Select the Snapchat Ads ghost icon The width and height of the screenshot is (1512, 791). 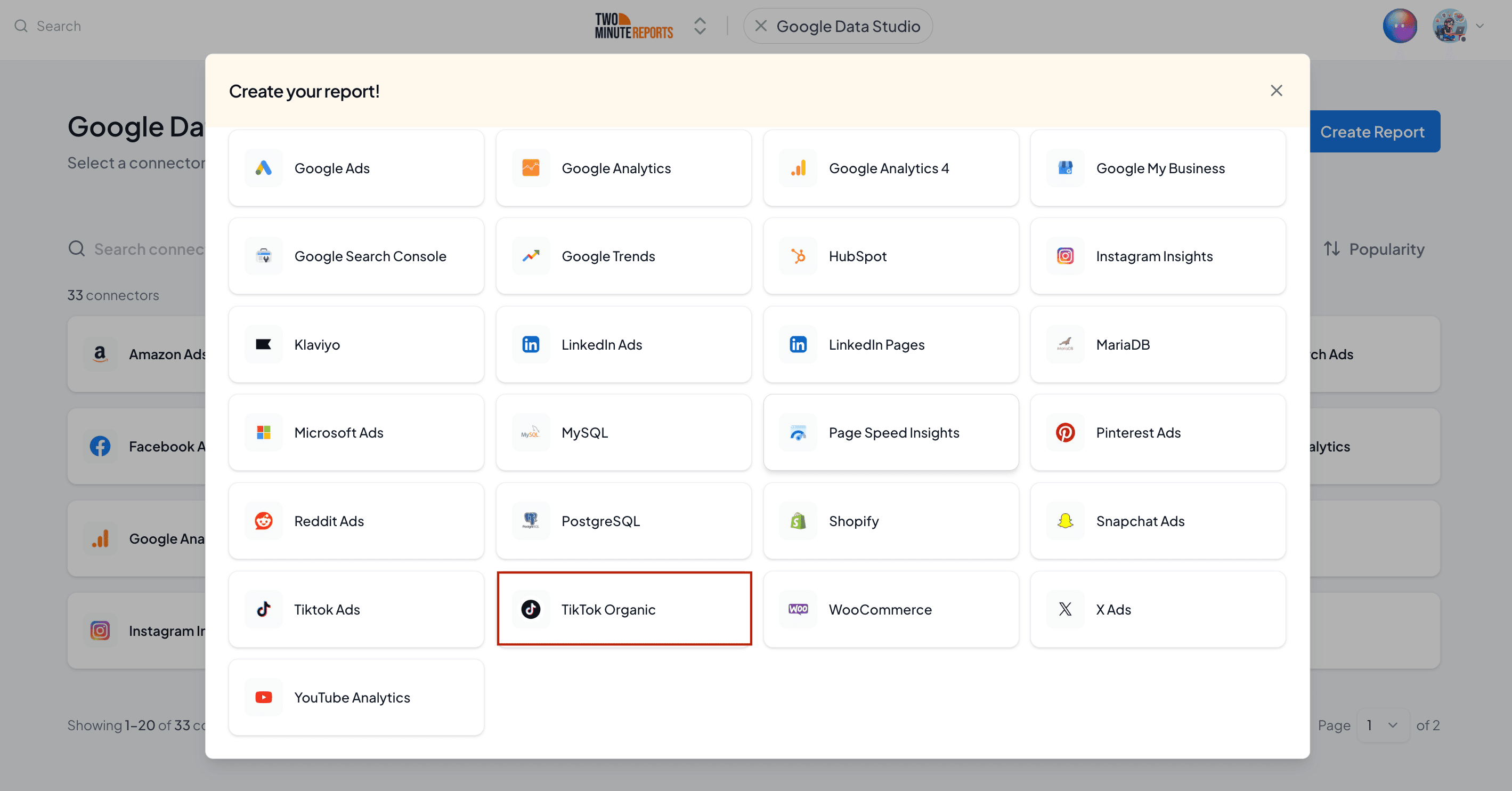(x=1066, y=521)
